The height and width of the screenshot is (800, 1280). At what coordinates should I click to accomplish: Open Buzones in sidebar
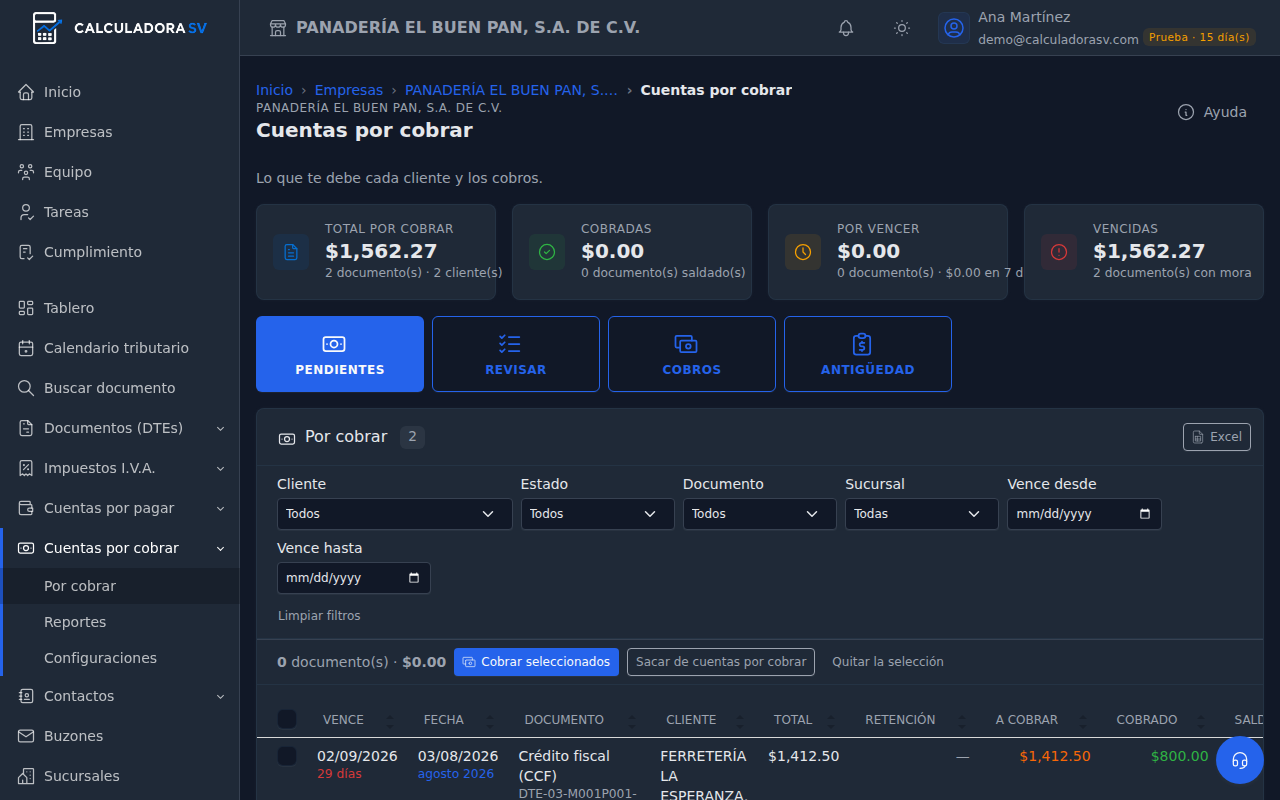[120, 736]
